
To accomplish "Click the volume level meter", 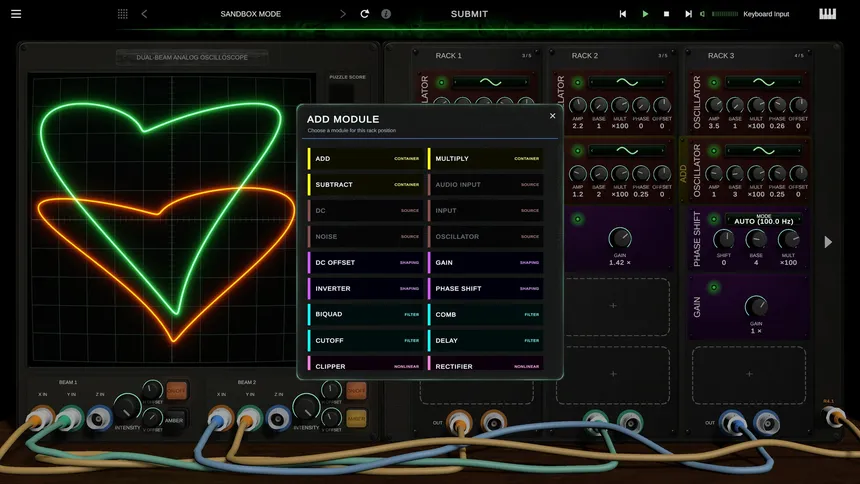I will coord(724,14).
